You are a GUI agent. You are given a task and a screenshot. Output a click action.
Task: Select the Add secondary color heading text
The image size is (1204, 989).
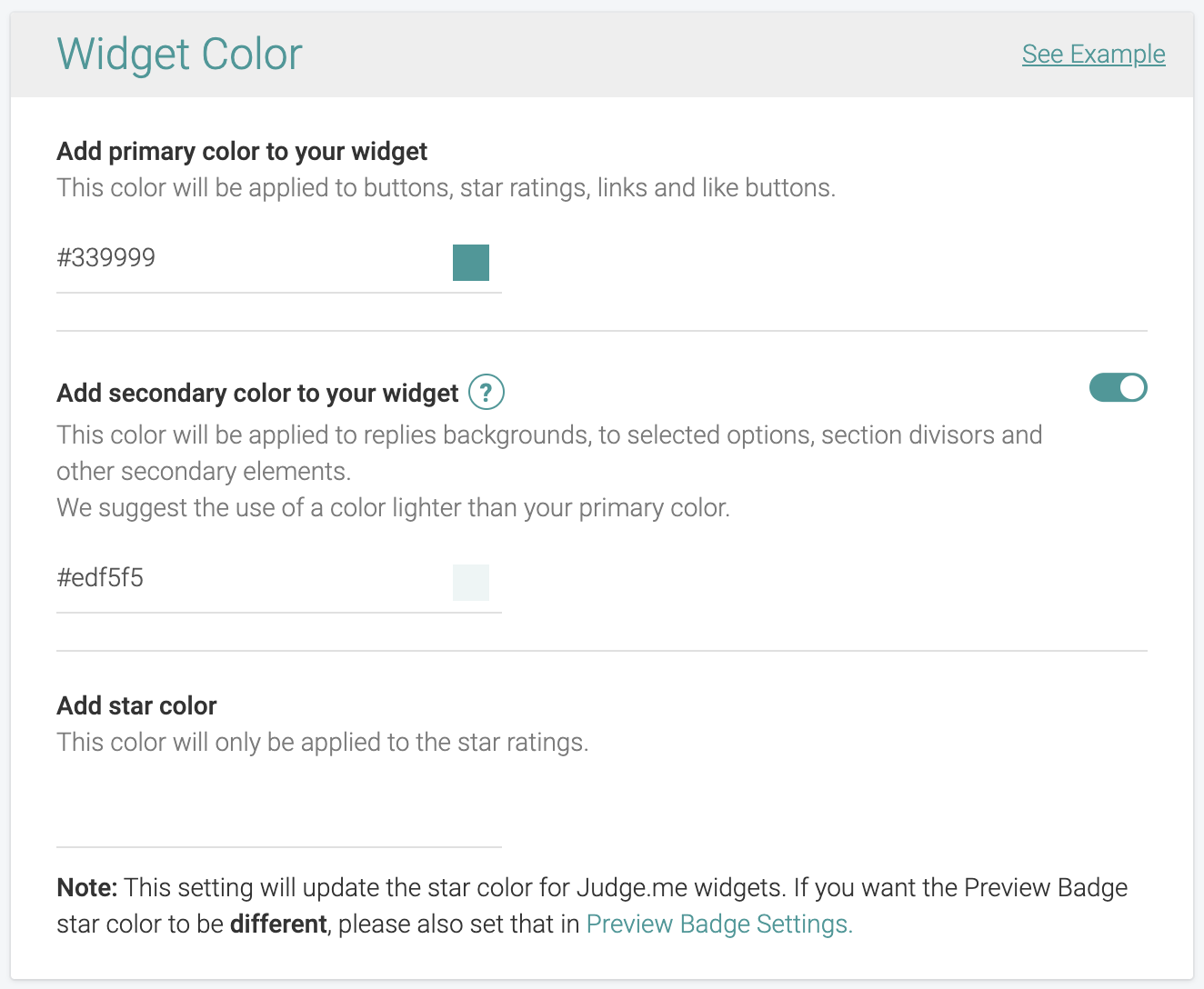click(257, 392)
